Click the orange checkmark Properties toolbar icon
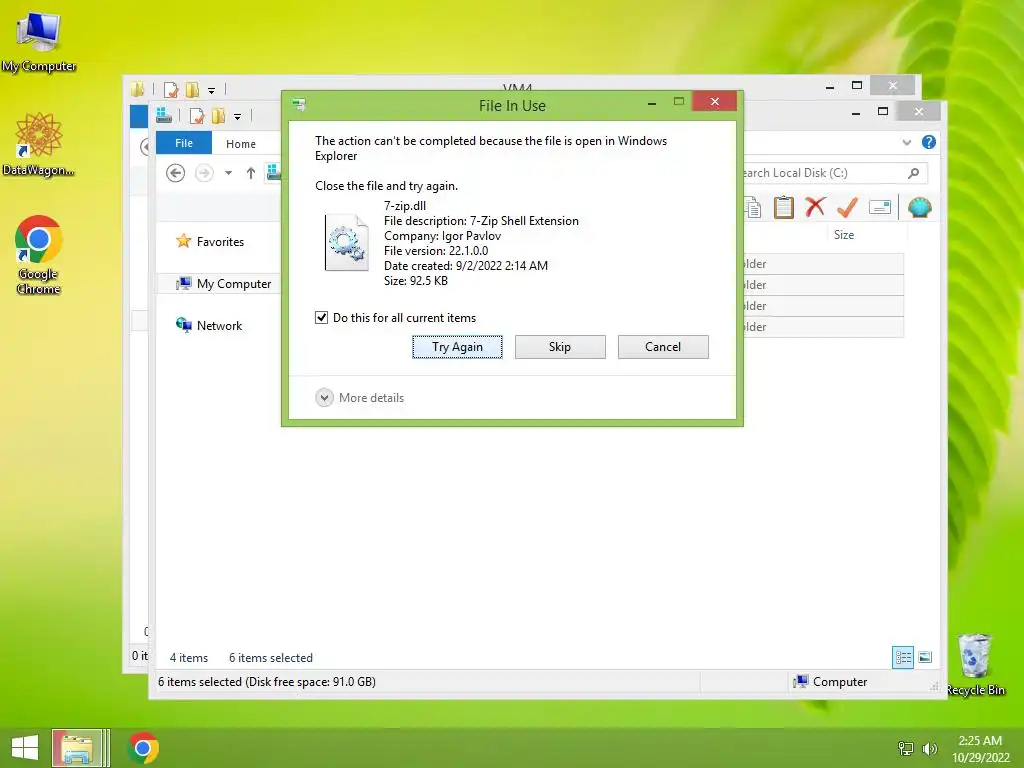The width and height of the screenshot is (1024, 768). [847, 208]
